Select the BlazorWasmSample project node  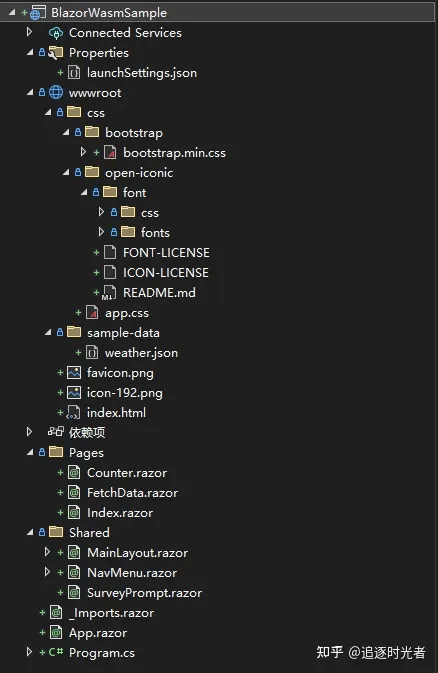pyautogui.click(x=109, y=12)
